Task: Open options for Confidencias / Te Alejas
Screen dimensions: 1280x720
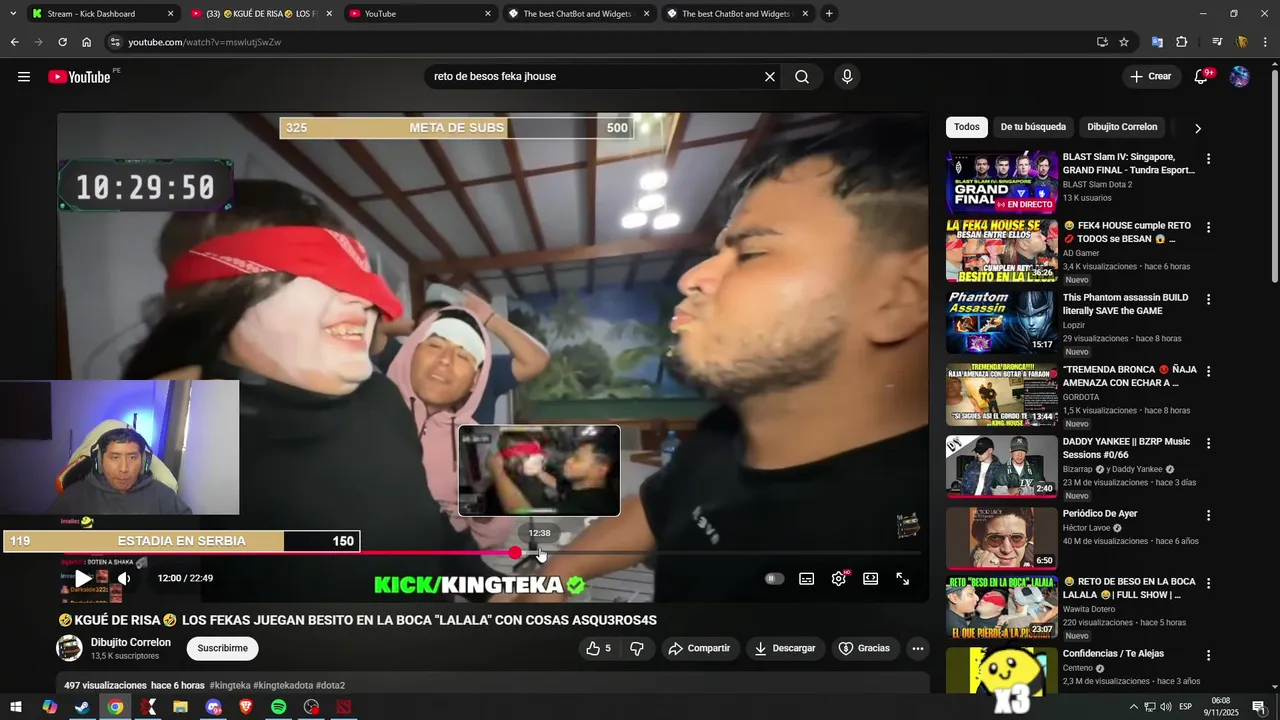Action: coord(1208,655)
